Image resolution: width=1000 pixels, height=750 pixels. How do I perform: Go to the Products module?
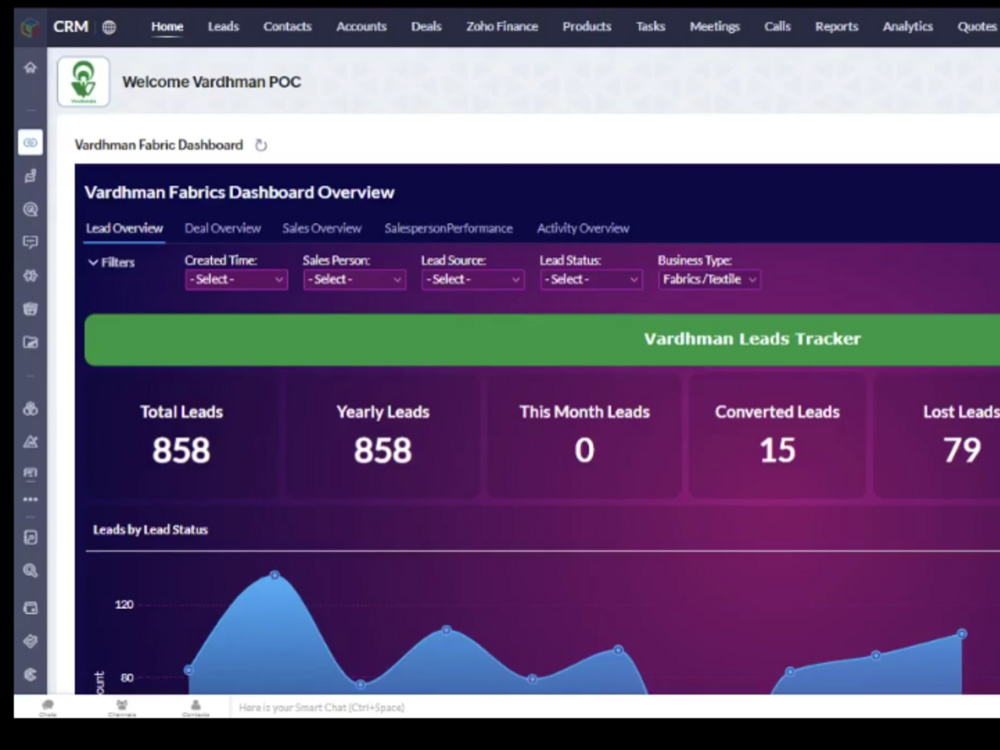pyautogui.click(x=587, y=27)
